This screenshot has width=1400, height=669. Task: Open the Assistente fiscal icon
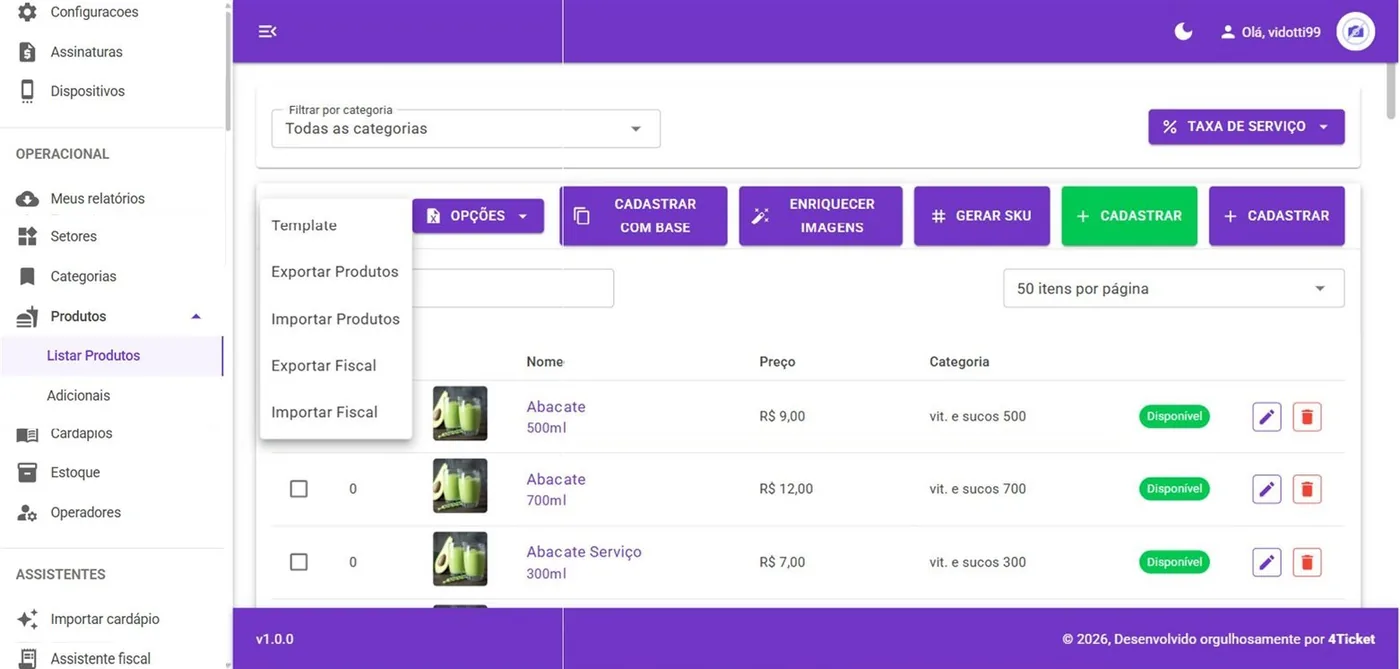point(28,658)
